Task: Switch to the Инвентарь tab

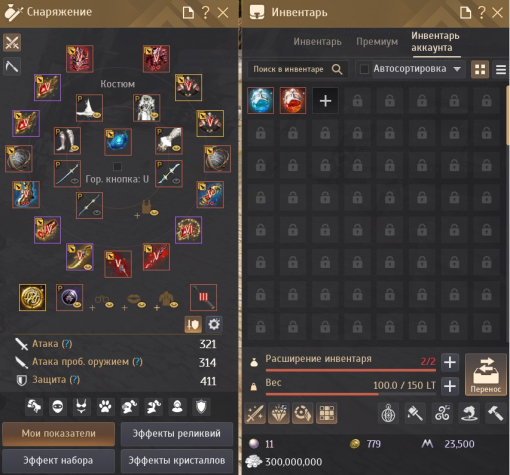Action: (x=317, y=42)
